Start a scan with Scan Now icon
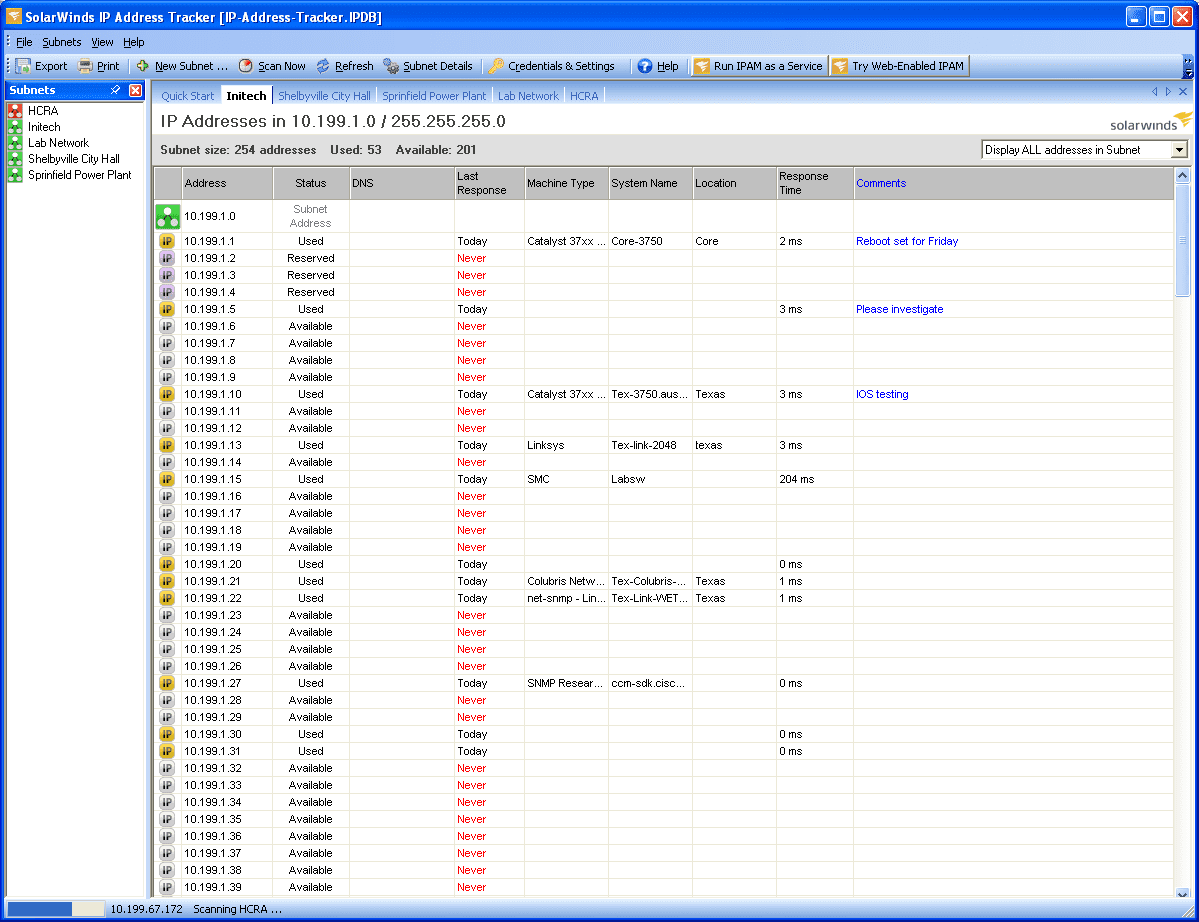 coord(245,67)
